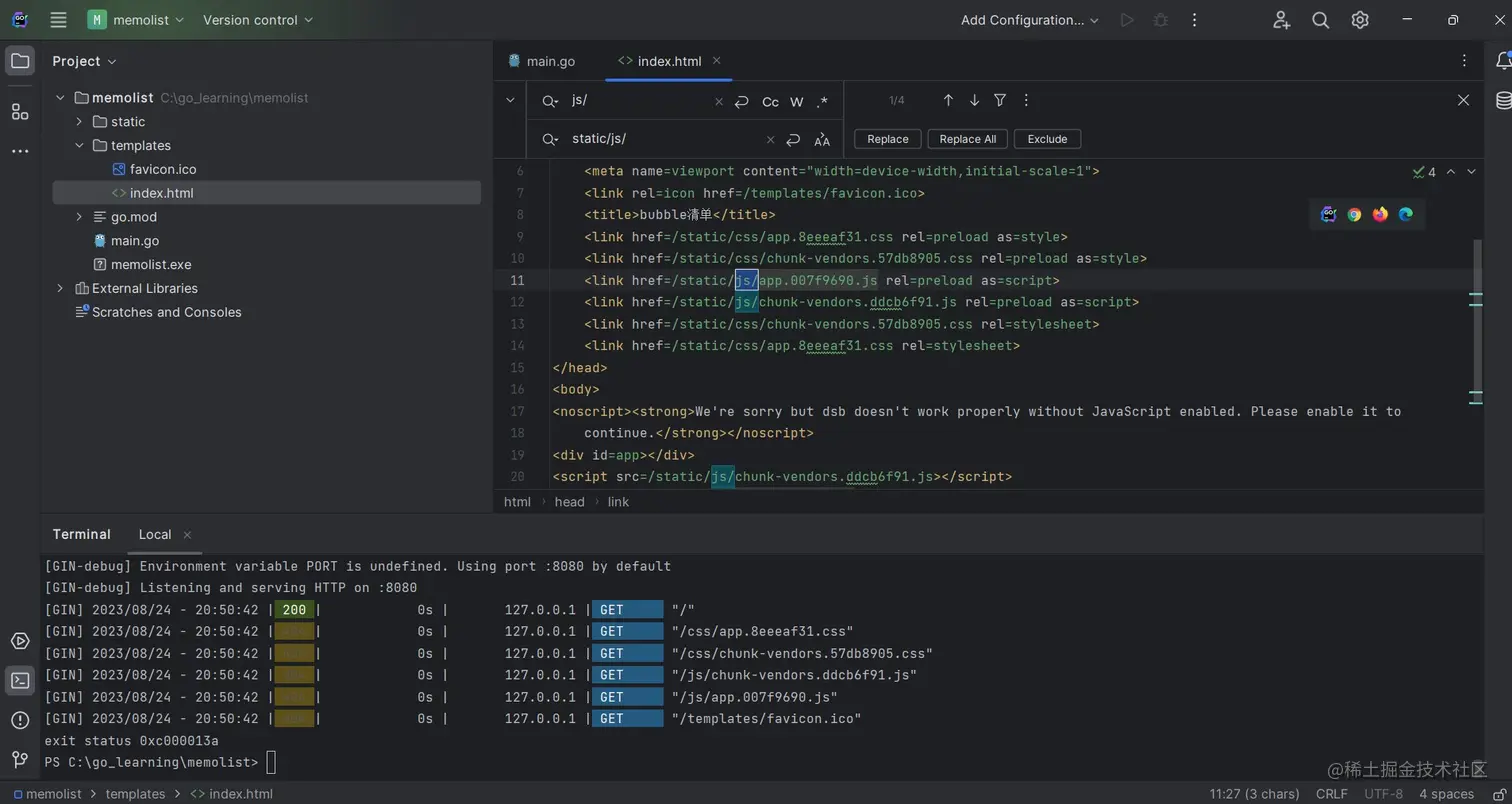Click the Search Everywhere magnifier icon
The height and width of the screenshot is (804, 1512).
(1320, 20)
